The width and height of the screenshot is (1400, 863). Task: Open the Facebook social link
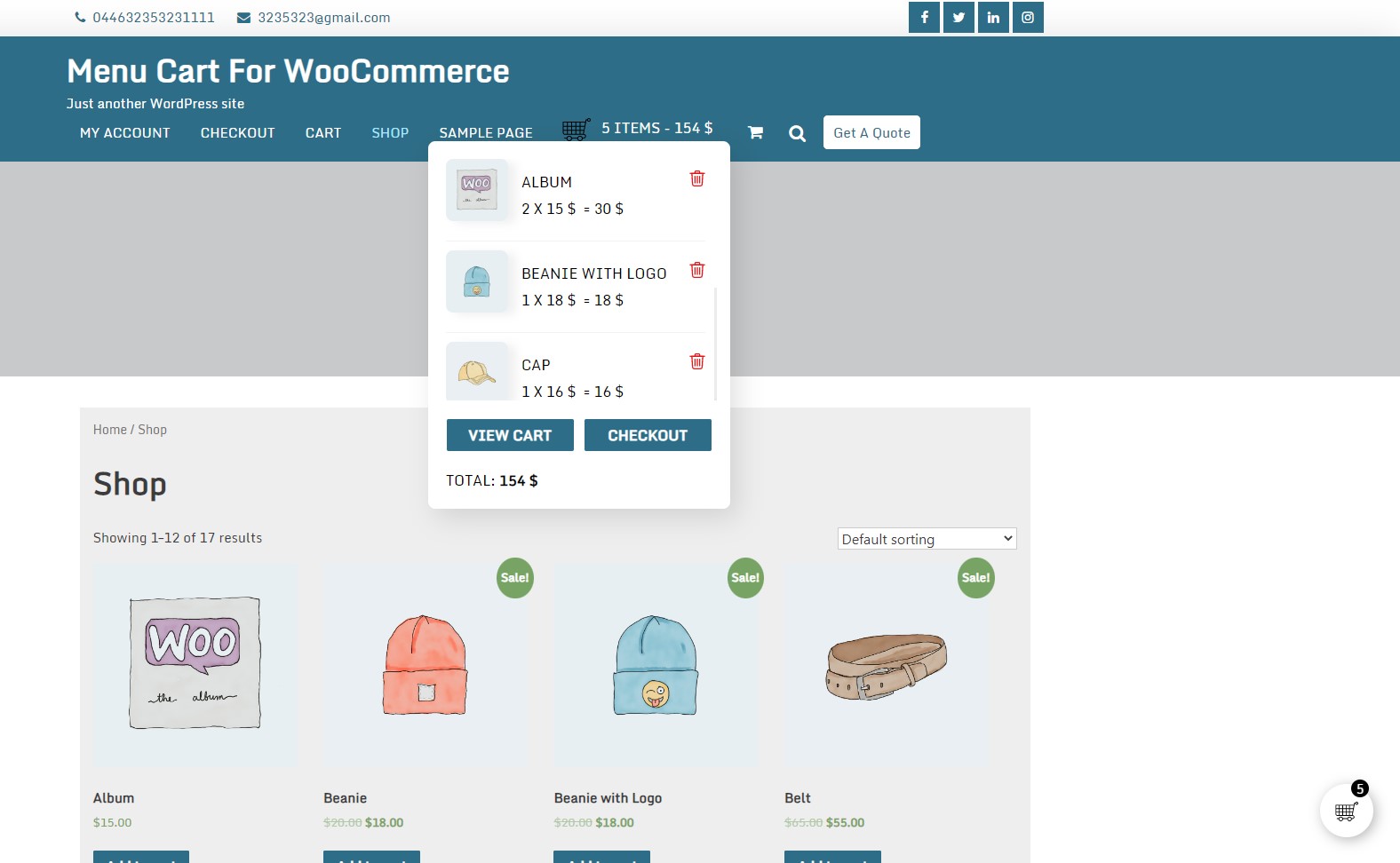(924, 17)
